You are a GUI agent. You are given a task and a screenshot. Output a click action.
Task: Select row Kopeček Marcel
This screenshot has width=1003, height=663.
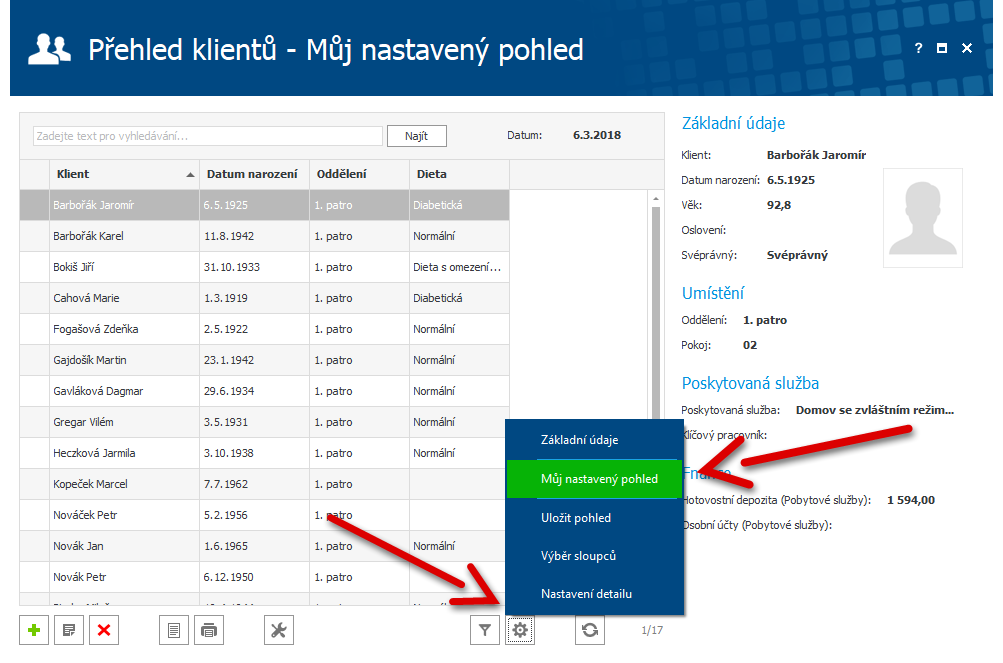(264, 484)
